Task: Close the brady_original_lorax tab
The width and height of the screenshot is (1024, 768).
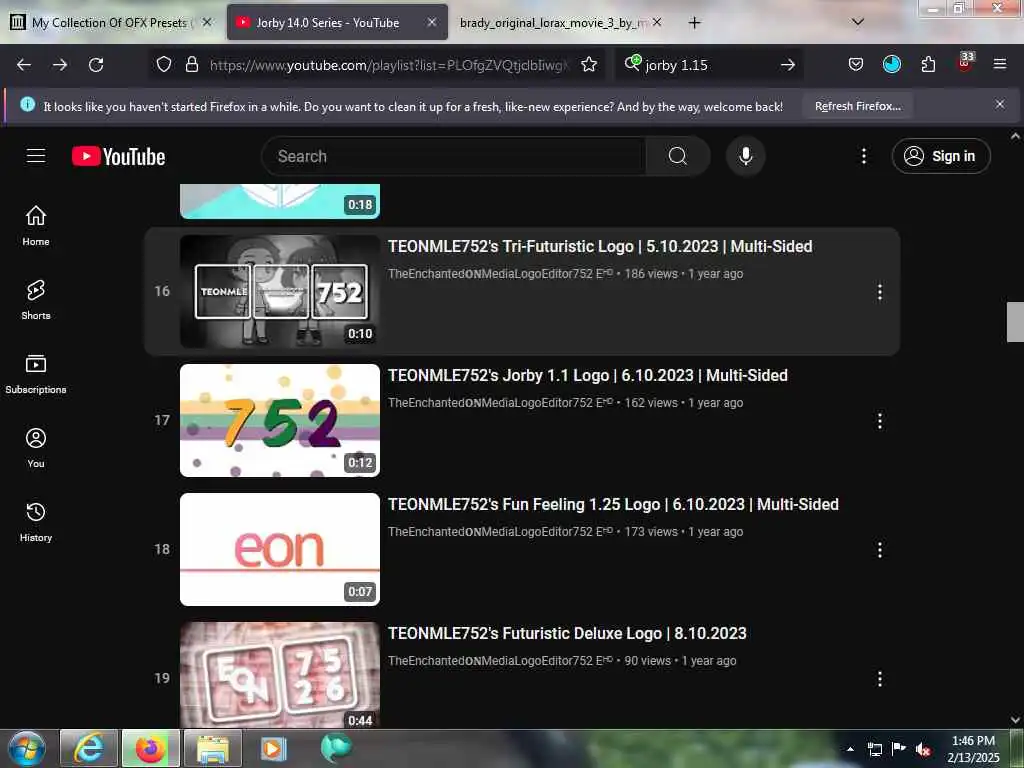Action: pos(657,22)
